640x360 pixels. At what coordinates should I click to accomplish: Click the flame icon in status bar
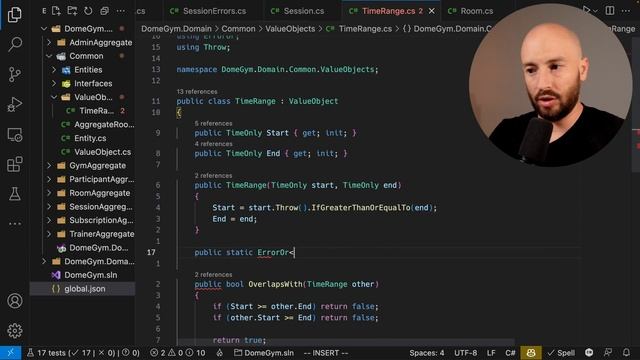point(220,353)
